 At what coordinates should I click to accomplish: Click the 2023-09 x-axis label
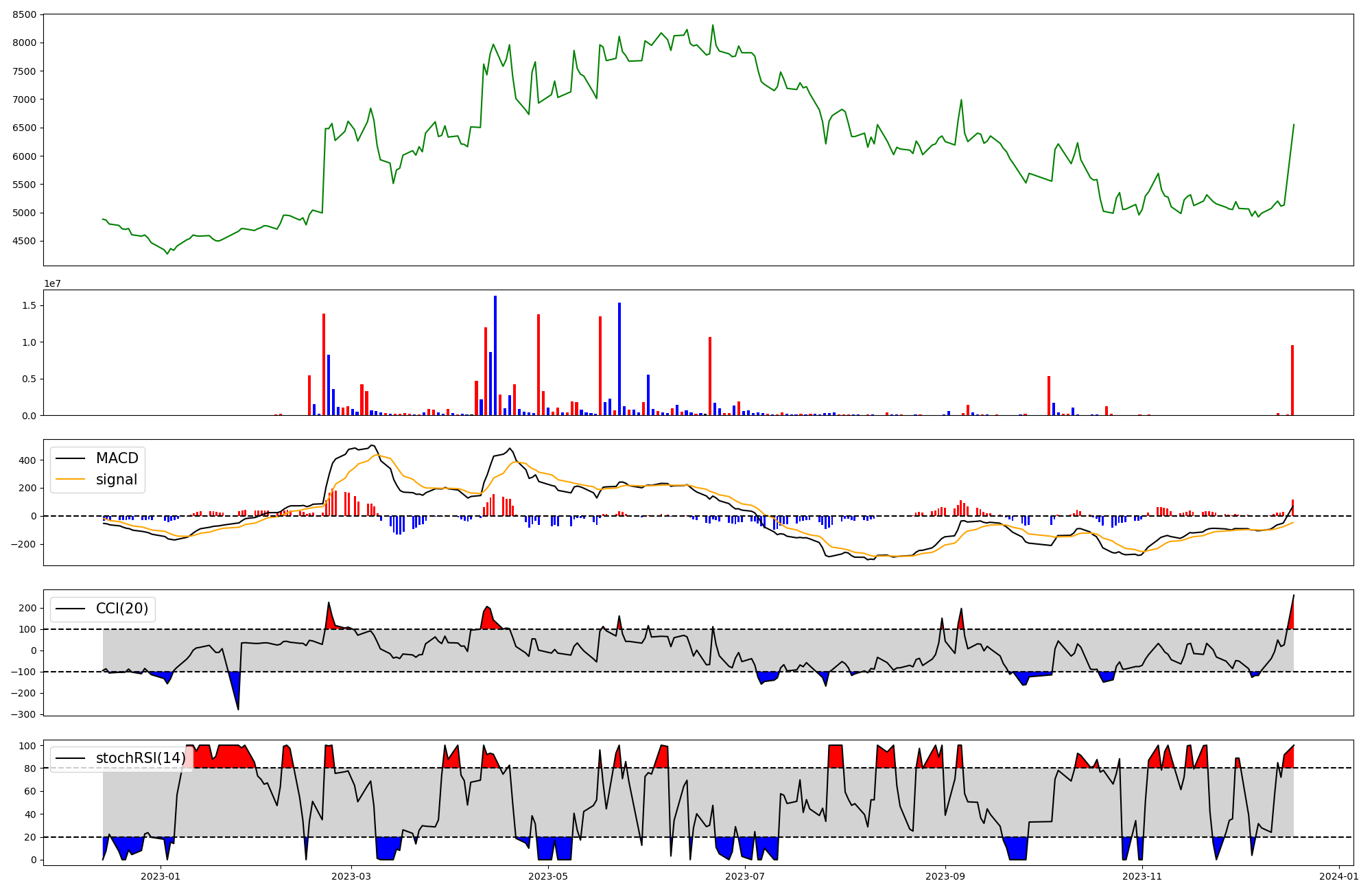tap(945, 876)
